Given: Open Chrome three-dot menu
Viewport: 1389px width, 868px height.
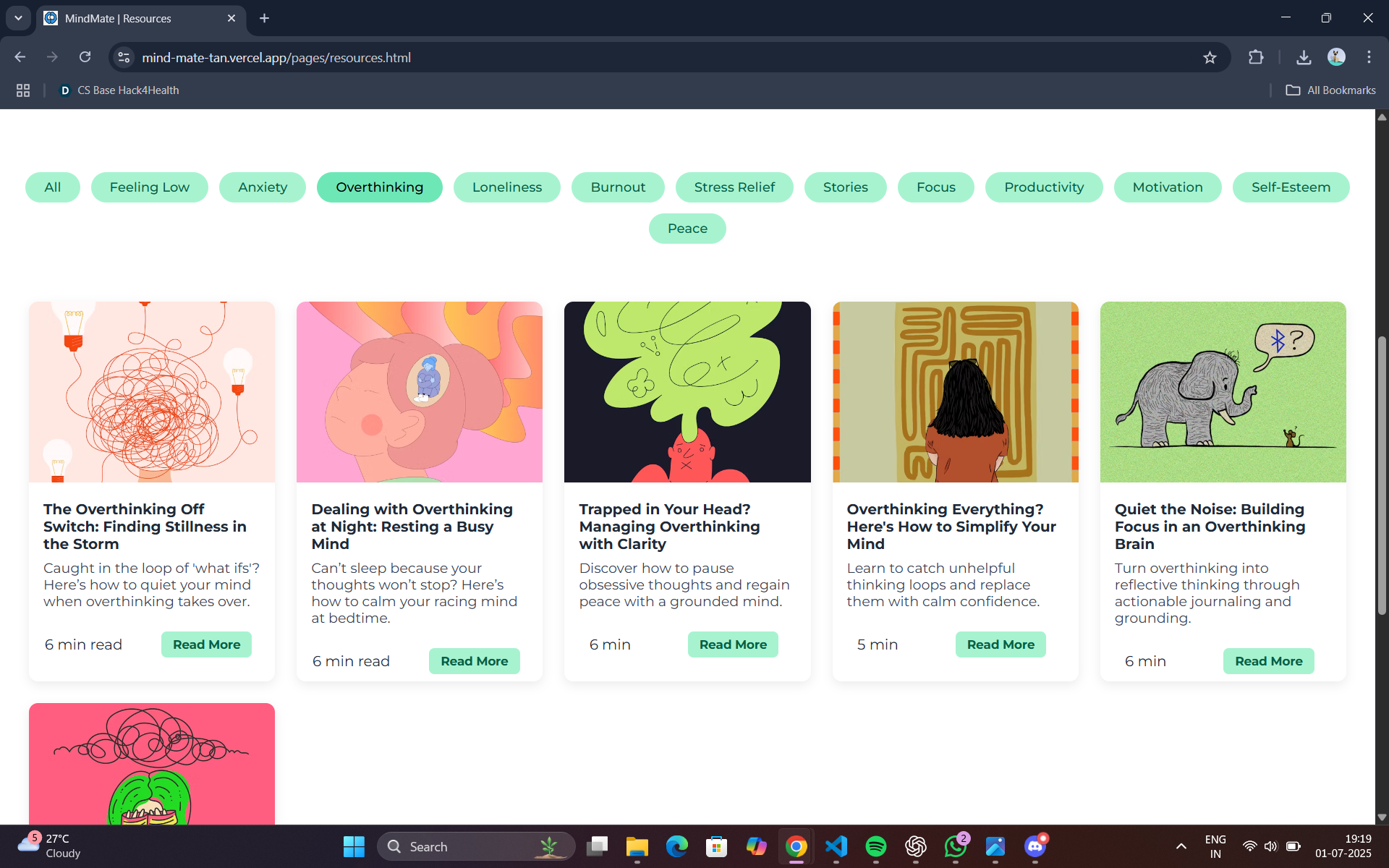Looking at the screenshot, I should [1369, 57].
